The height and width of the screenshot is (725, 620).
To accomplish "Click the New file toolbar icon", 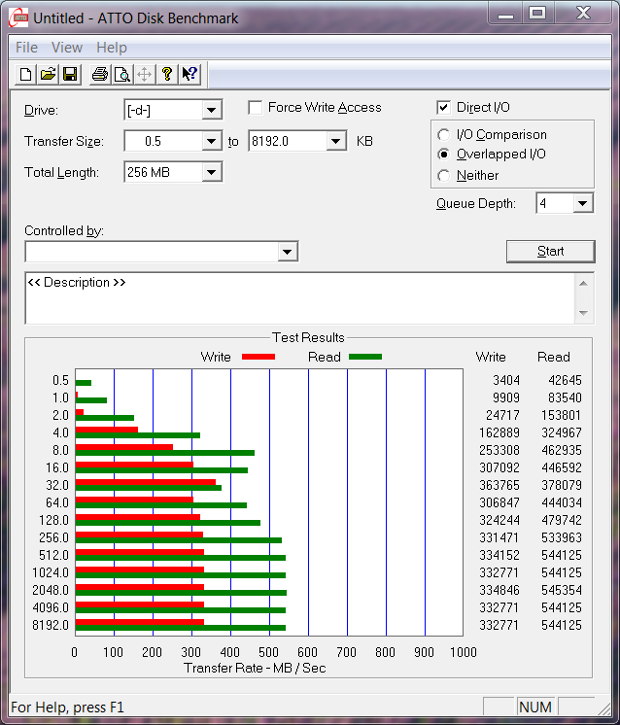I will (25, 74).
